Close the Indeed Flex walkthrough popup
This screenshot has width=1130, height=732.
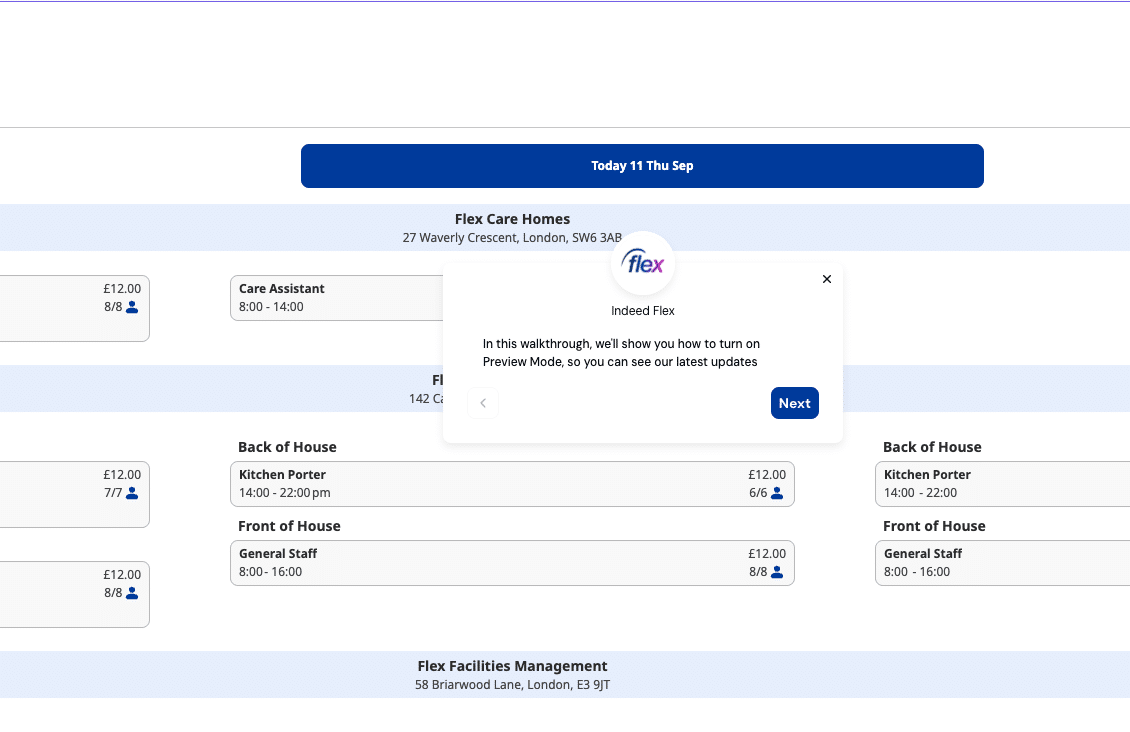(x=827, y=279)
